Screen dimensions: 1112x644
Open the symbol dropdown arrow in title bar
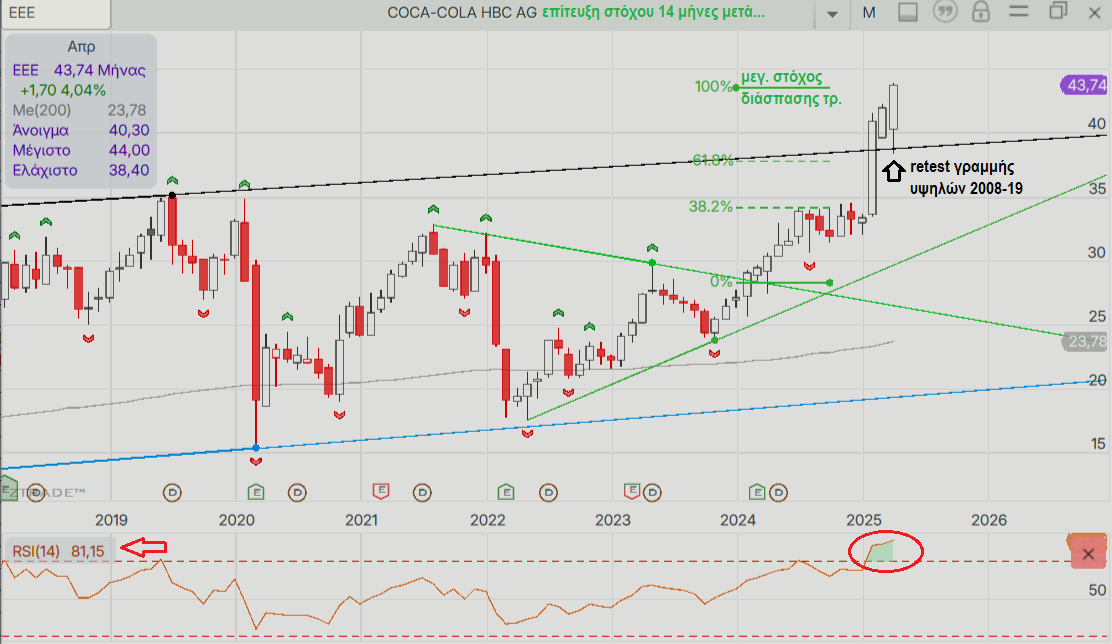pyautogui.click(x=832, y=13)
